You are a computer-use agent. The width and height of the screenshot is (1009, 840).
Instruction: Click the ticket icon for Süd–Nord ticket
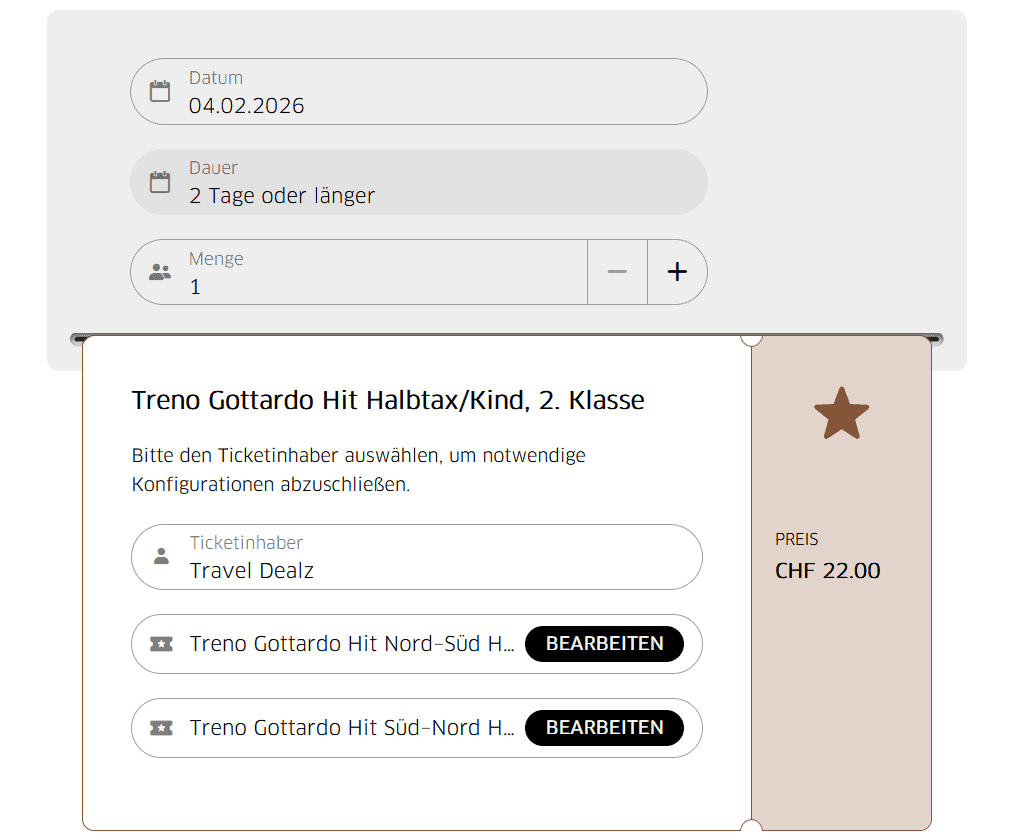click(x=161, y=728)
